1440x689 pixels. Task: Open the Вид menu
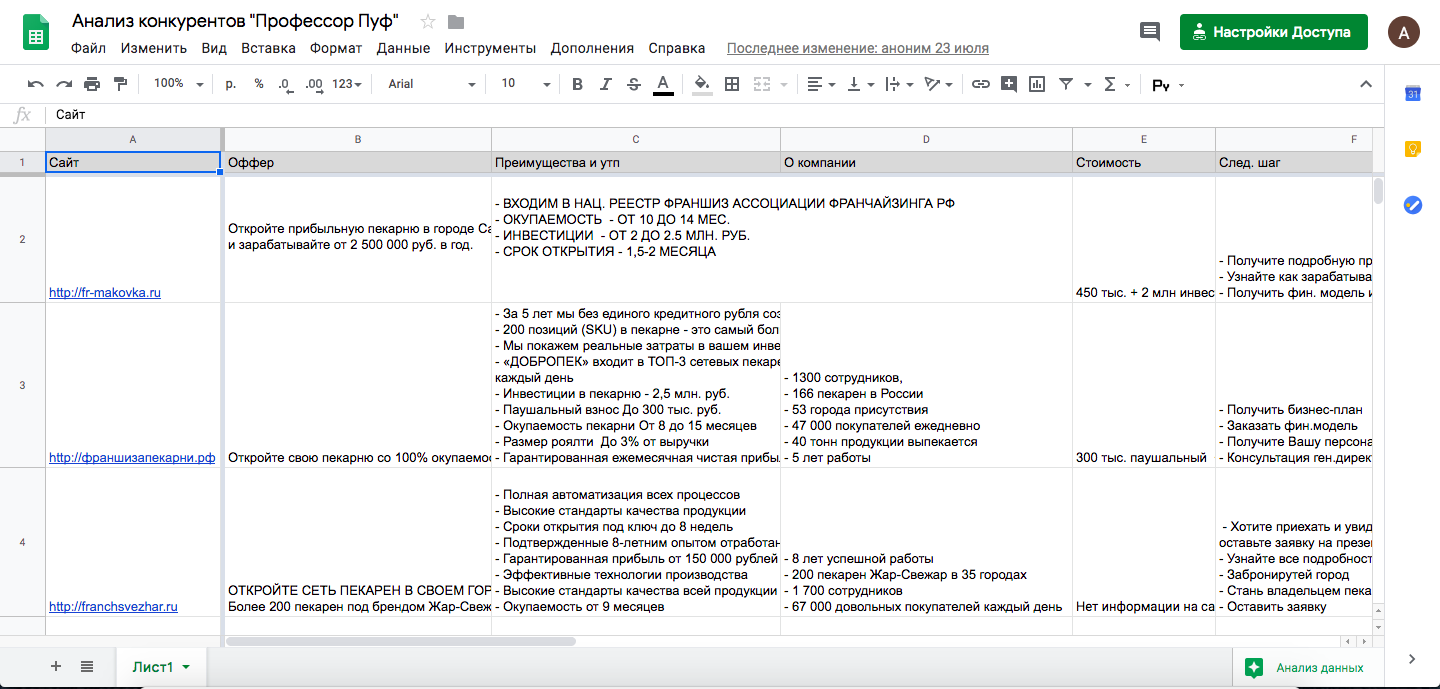pyautogui.click(x=214, y=48)
